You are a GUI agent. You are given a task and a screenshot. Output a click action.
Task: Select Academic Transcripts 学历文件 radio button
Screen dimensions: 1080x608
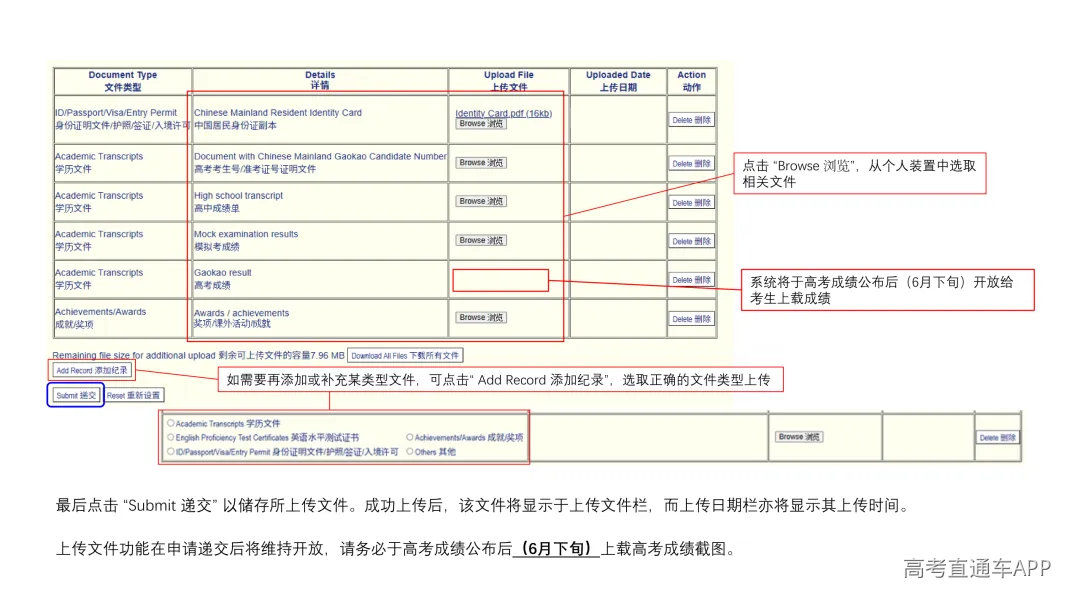(171, 423)
